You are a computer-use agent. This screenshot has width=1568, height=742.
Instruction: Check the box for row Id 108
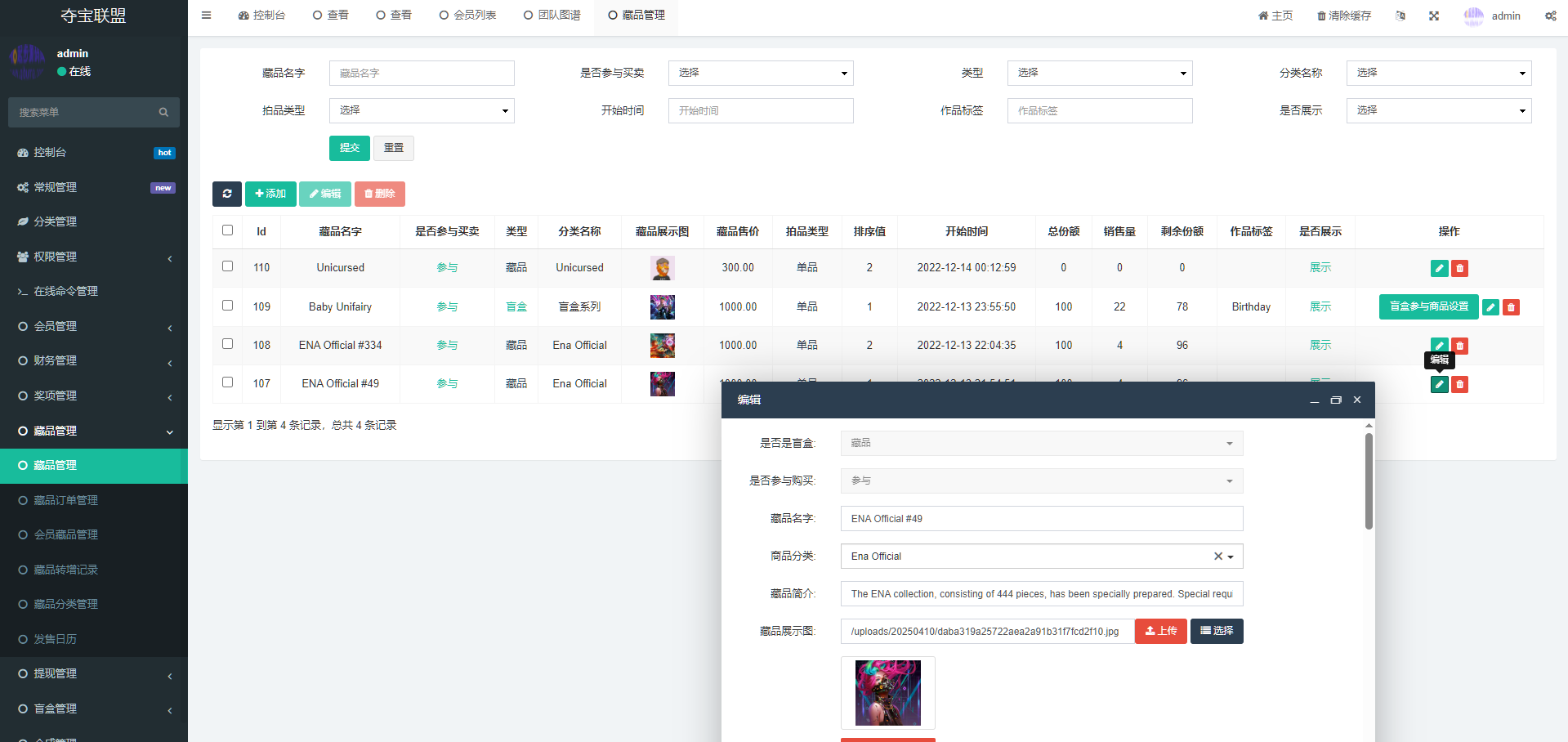click(227, 344)
